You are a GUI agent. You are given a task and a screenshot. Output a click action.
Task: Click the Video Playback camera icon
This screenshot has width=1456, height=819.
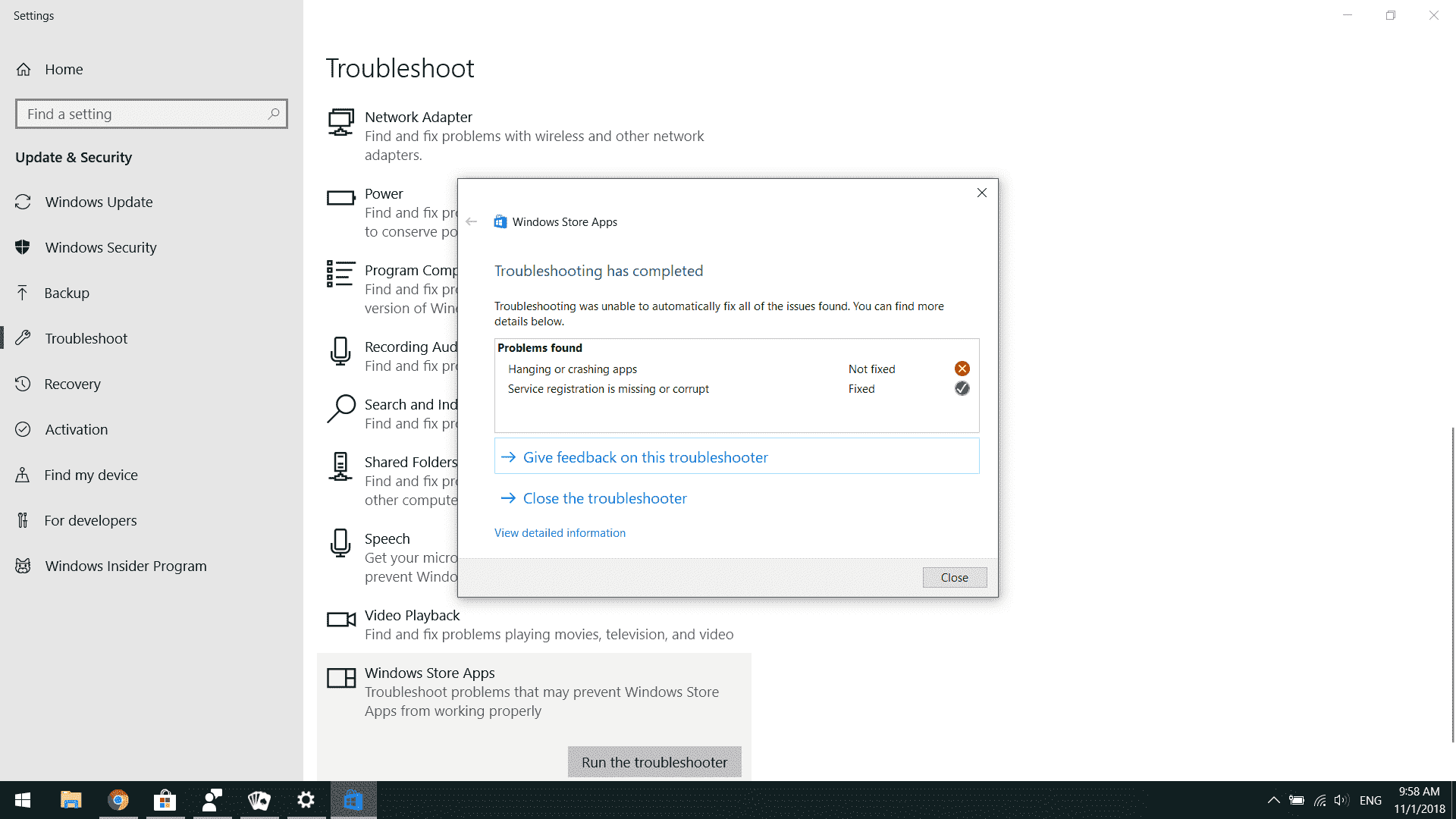click(x=340, y=620)
